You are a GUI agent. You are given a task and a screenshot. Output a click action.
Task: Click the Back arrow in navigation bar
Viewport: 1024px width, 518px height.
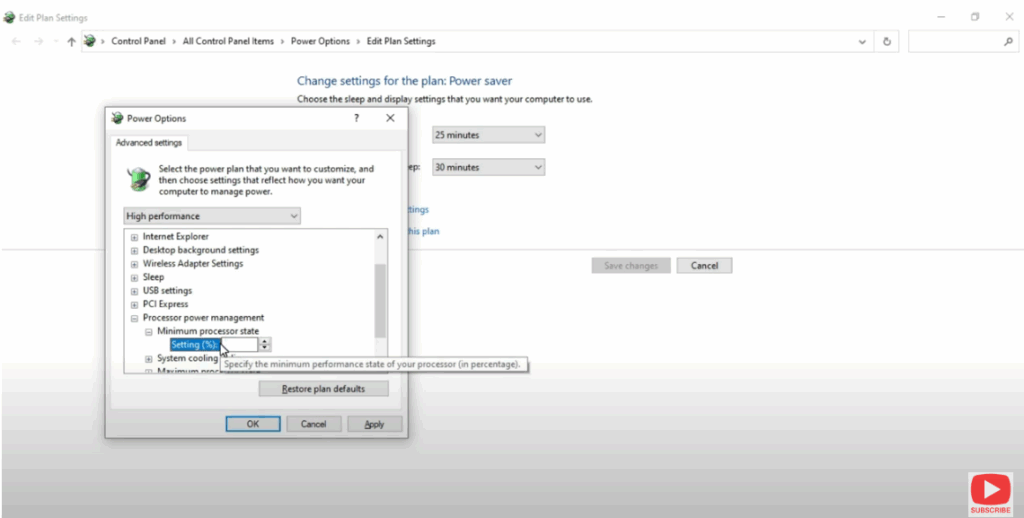(x=16, y=41)
